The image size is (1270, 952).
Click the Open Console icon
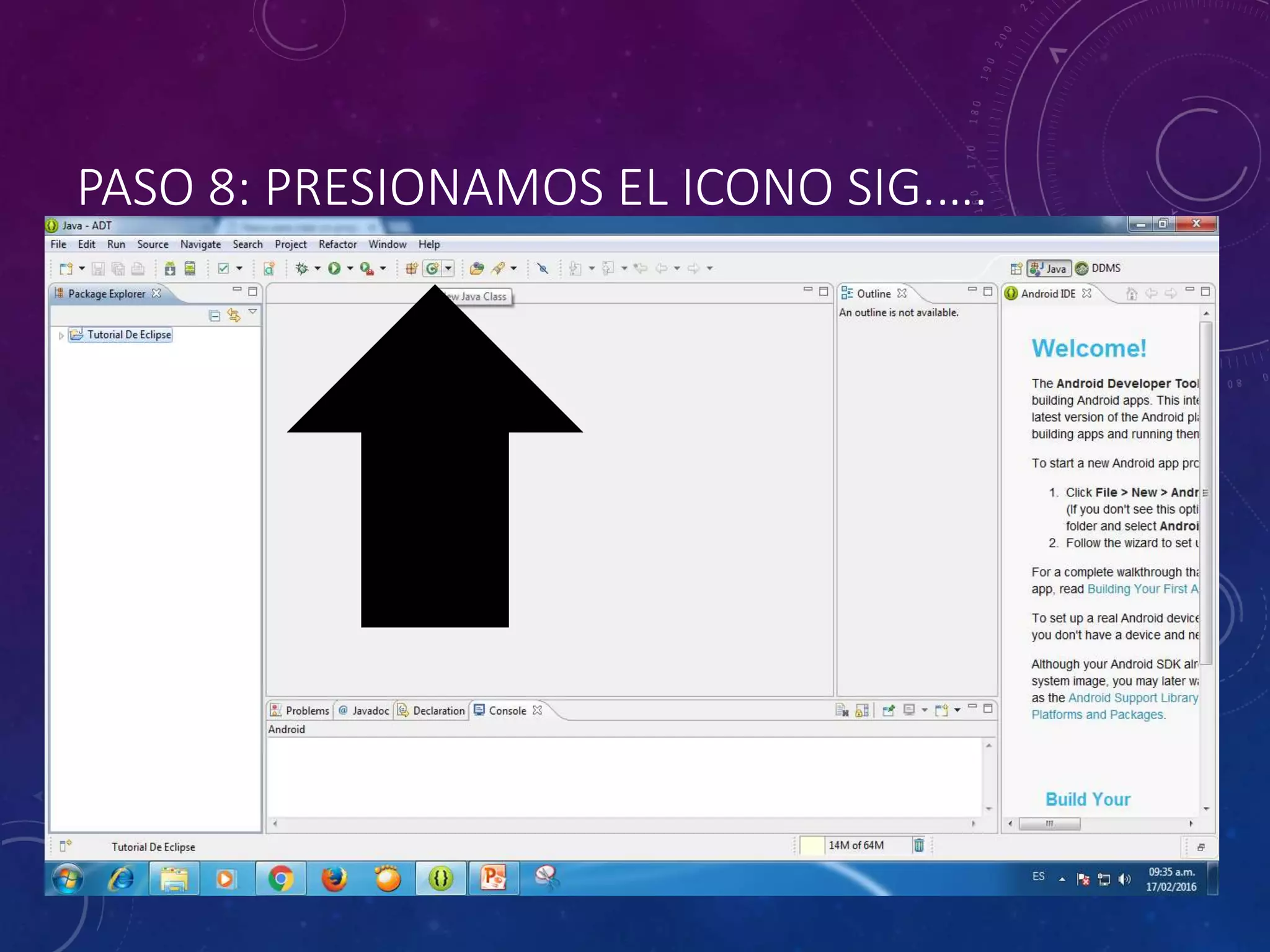pos(941,710)
